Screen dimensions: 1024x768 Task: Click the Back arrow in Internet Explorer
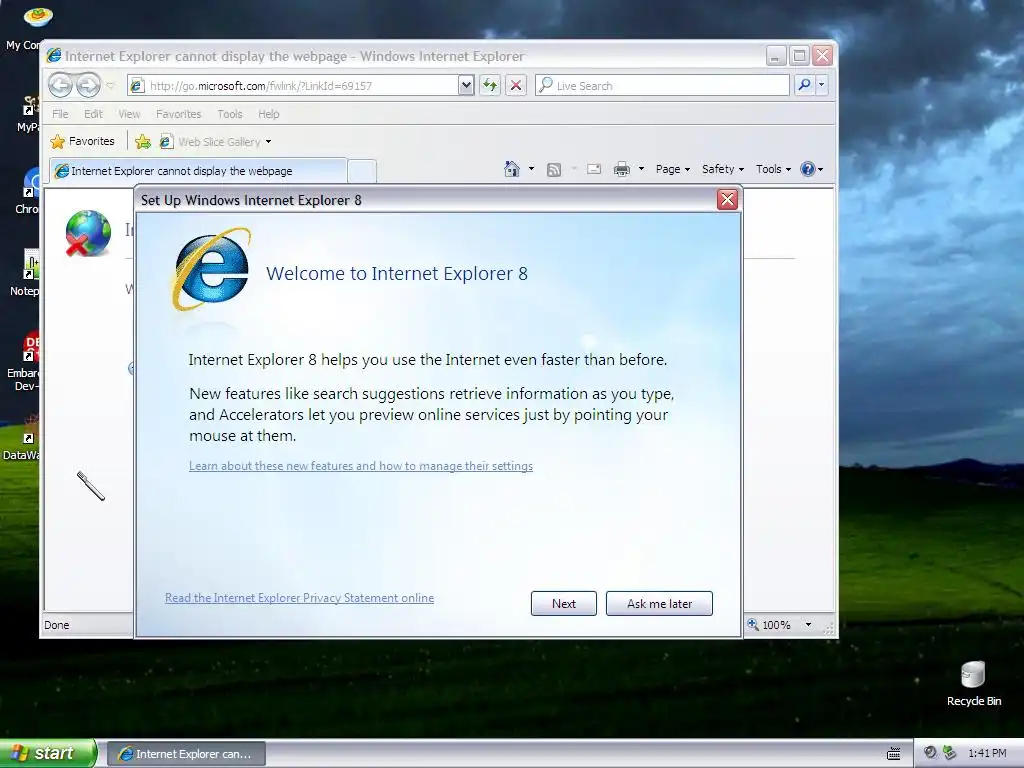coord(61,85)
